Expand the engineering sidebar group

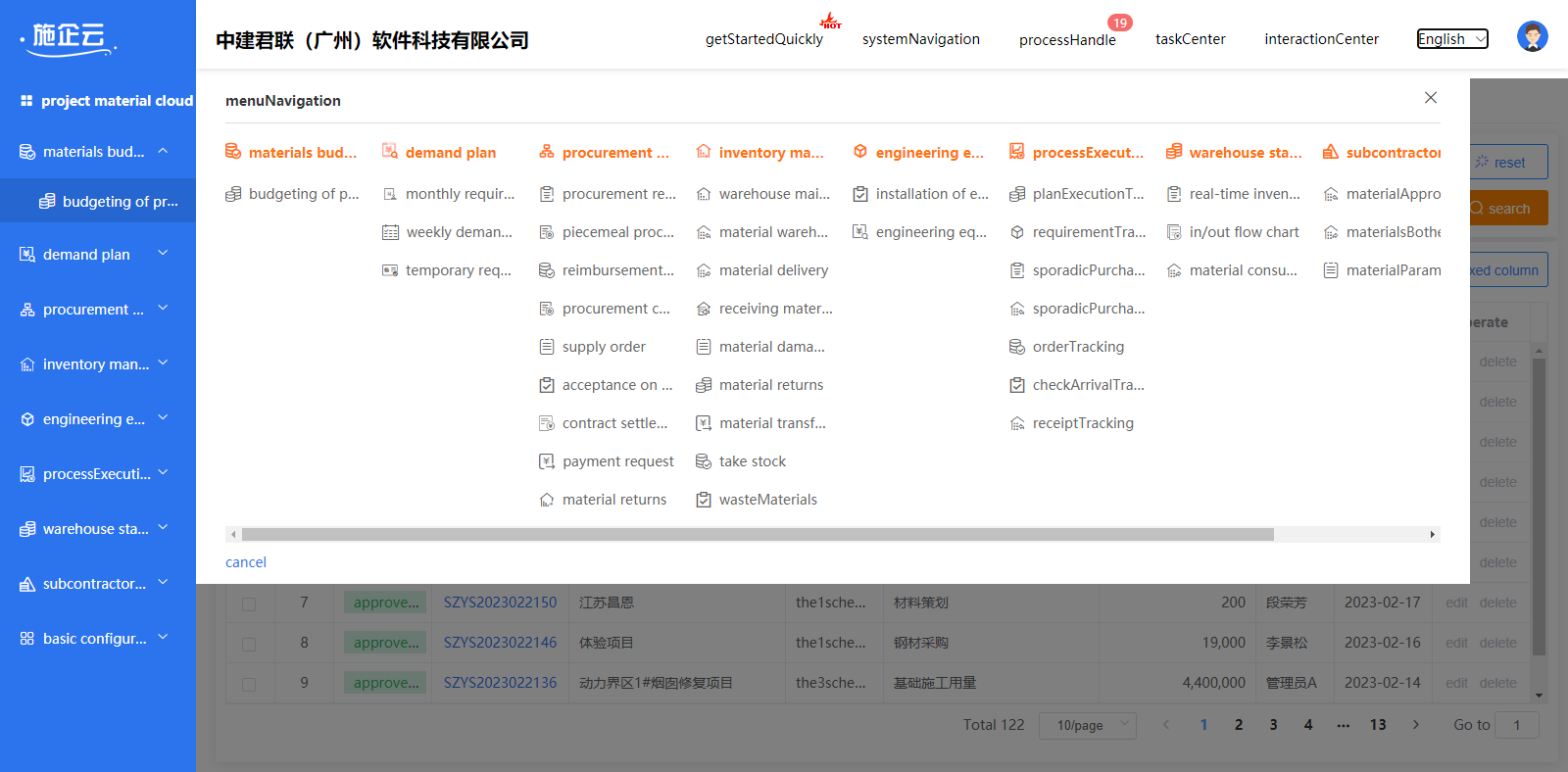click(163, 417)
